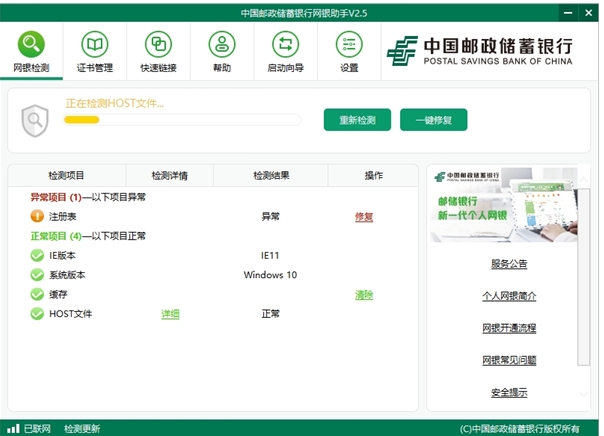This screenshot has height=436, width=604.
Task: Click the signal bars icon in status bar
Action: (x=13, y=428)
